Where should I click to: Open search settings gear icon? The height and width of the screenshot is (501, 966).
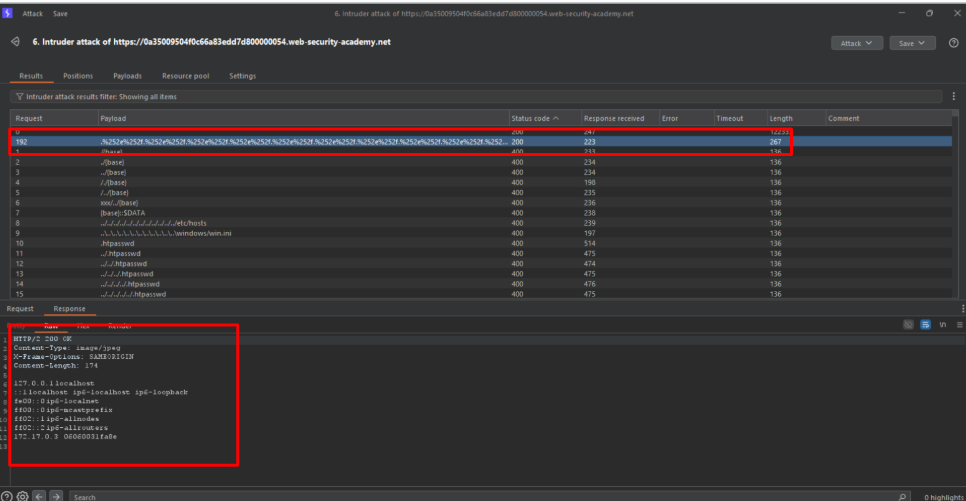22,496
